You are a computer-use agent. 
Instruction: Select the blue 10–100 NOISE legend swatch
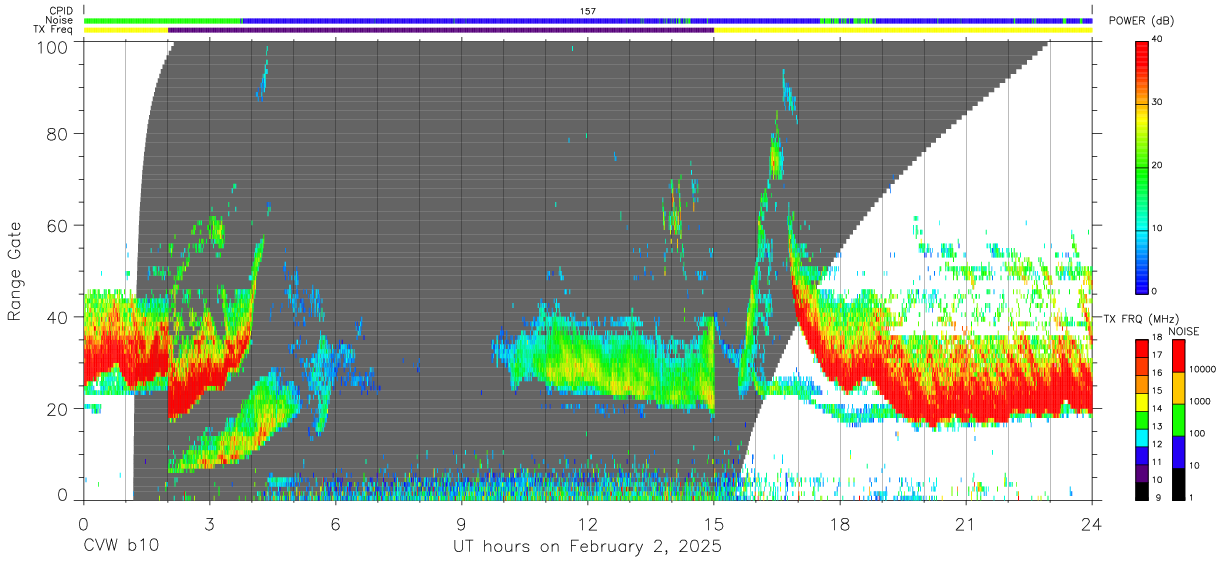(x=1179, y=452)
